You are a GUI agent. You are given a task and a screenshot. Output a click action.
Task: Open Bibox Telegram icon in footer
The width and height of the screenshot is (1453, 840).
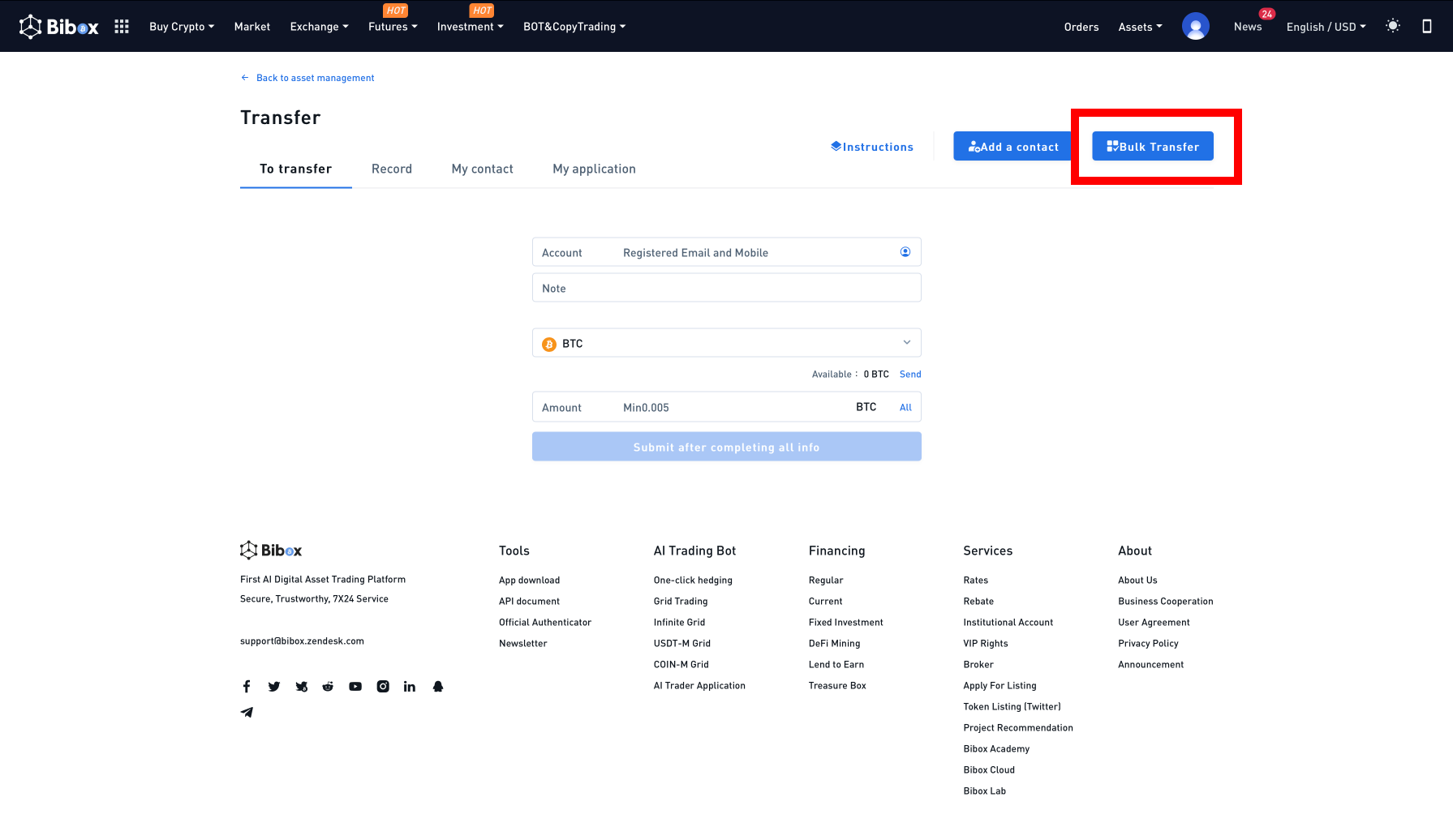[247, 713]
